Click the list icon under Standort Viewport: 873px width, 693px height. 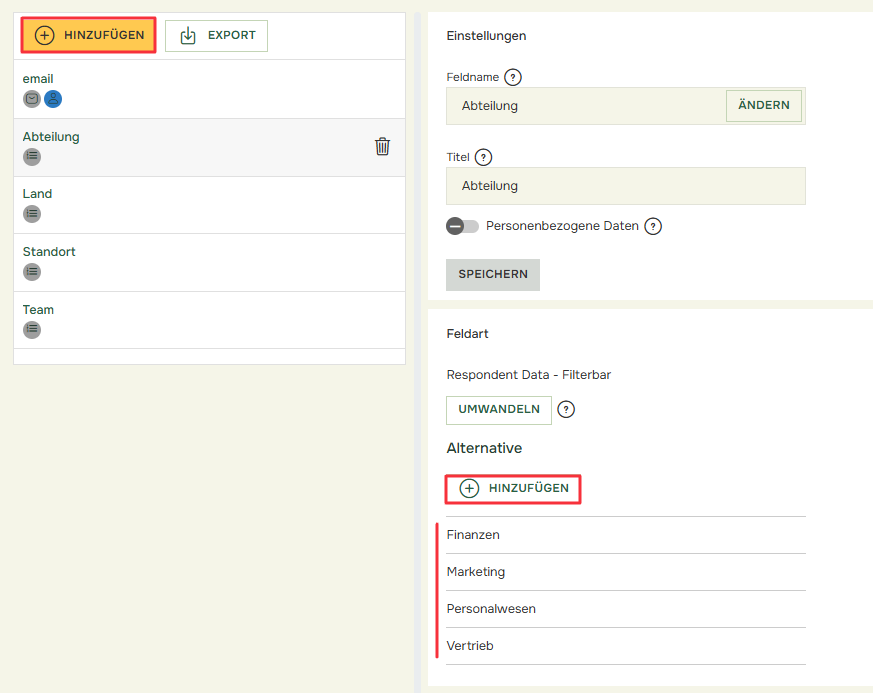tap(32, 272)
